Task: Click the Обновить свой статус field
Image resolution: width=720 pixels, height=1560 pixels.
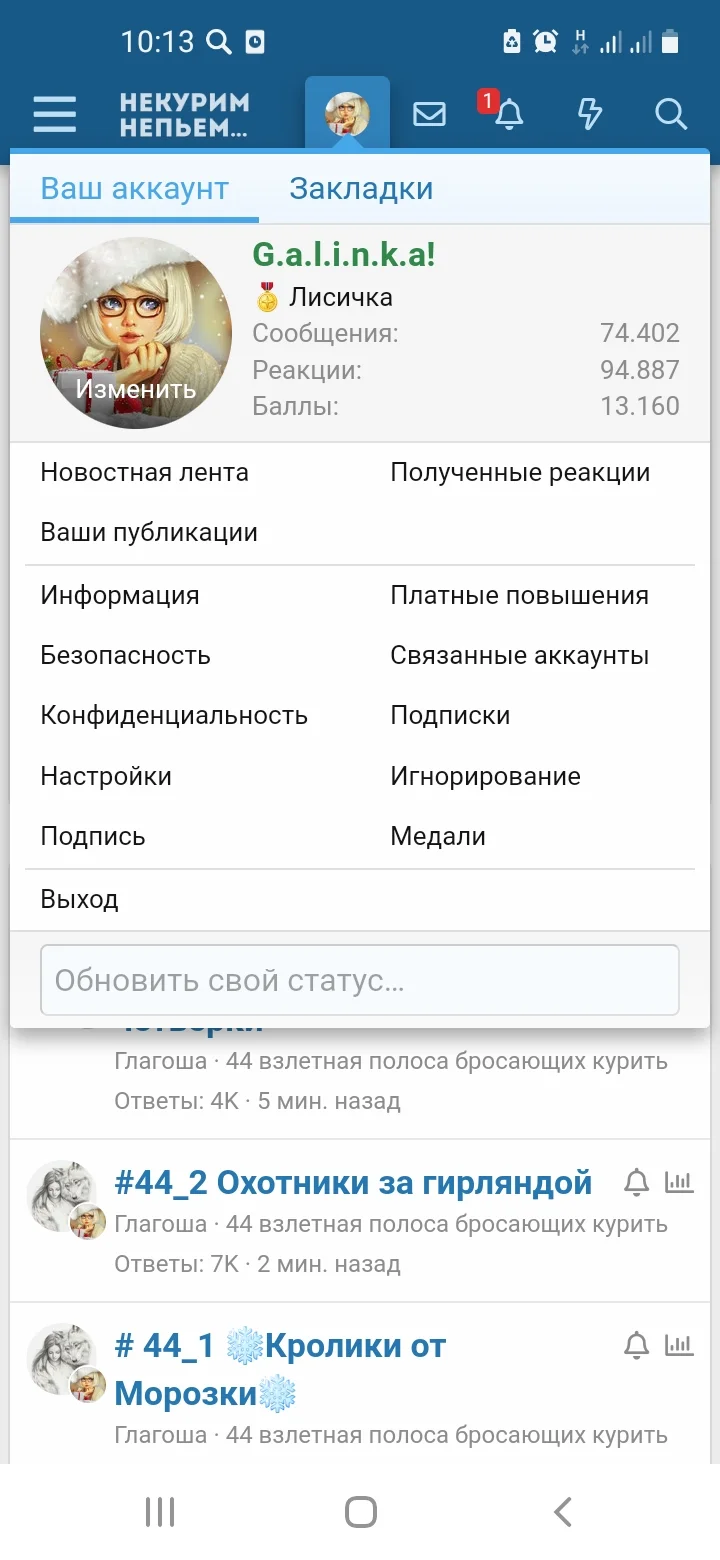Action: pos(360,979)
